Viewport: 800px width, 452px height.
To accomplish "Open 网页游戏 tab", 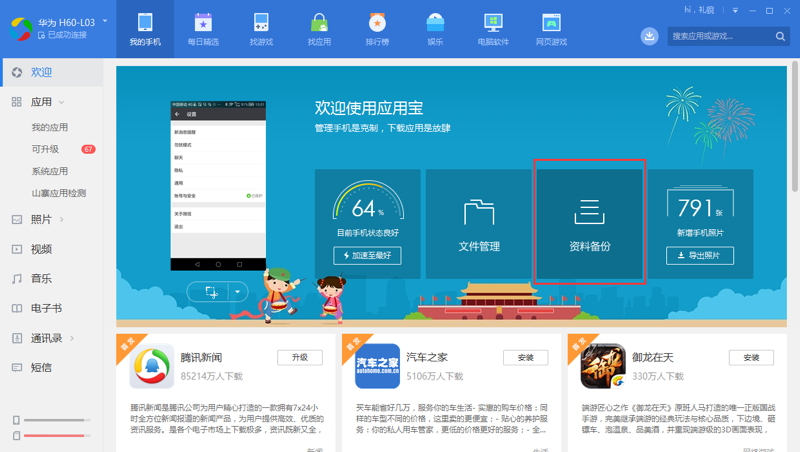I will (x=552, y=29).
